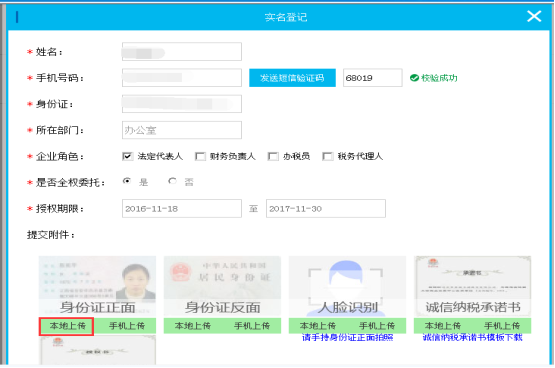This screenshot has width=555, height=368.
Task: Click the 诚信纳税承诺书模板下载 link
Action: tap(473, 338)
